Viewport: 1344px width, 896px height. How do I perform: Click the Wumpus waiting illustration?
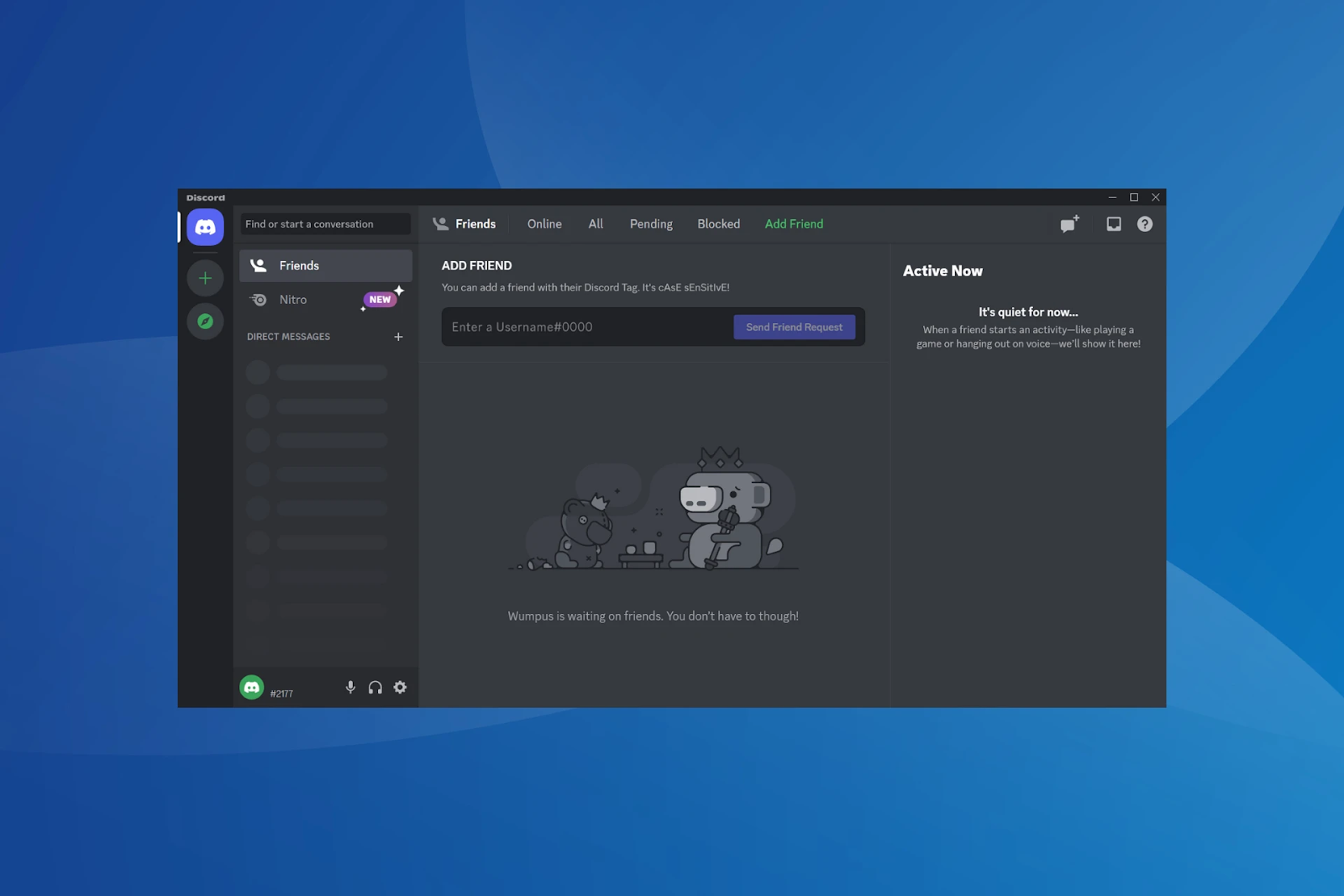654,508
